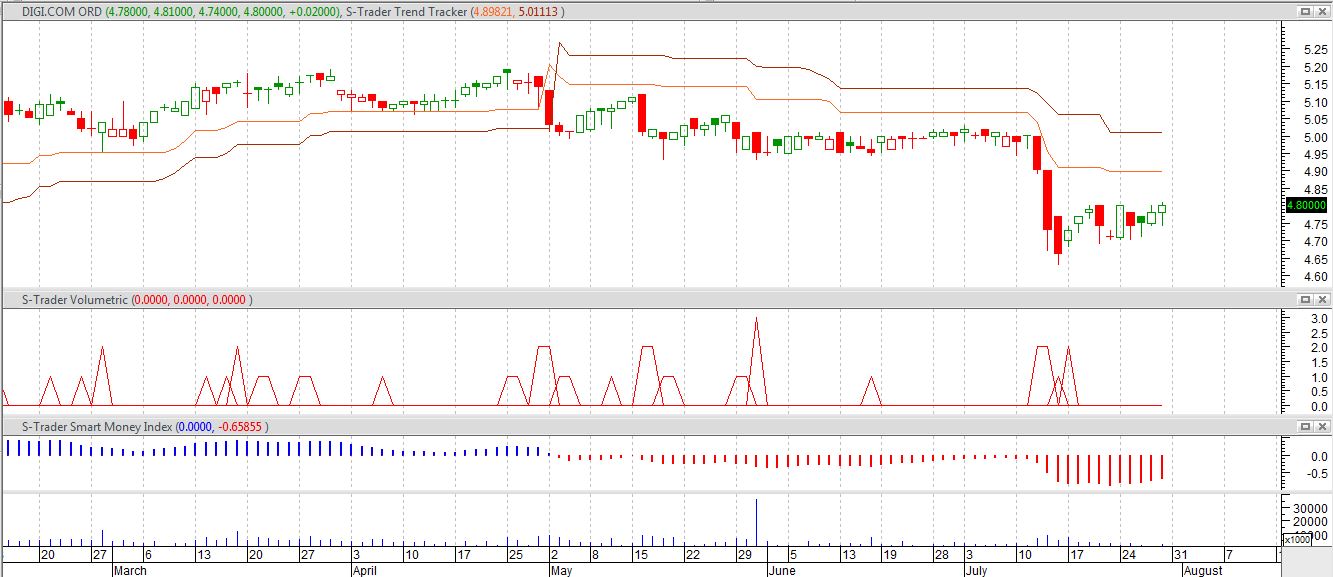This screenshot has height=577, width=1333.
Task: Click the August month label
Action: coord(1202,571)
